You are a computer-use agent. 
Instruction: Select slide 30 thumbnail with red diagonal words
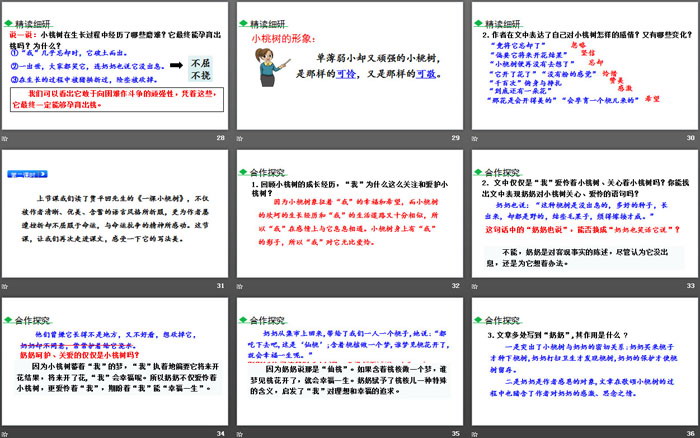click(585, 66)
